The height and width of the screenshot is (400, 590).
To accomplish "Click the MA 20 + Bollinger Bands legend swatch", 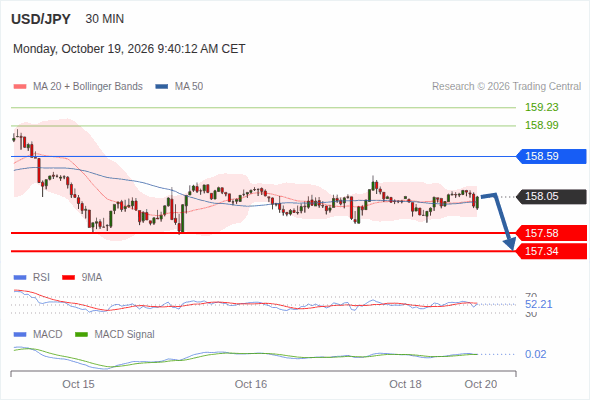I will click(20, 87).
